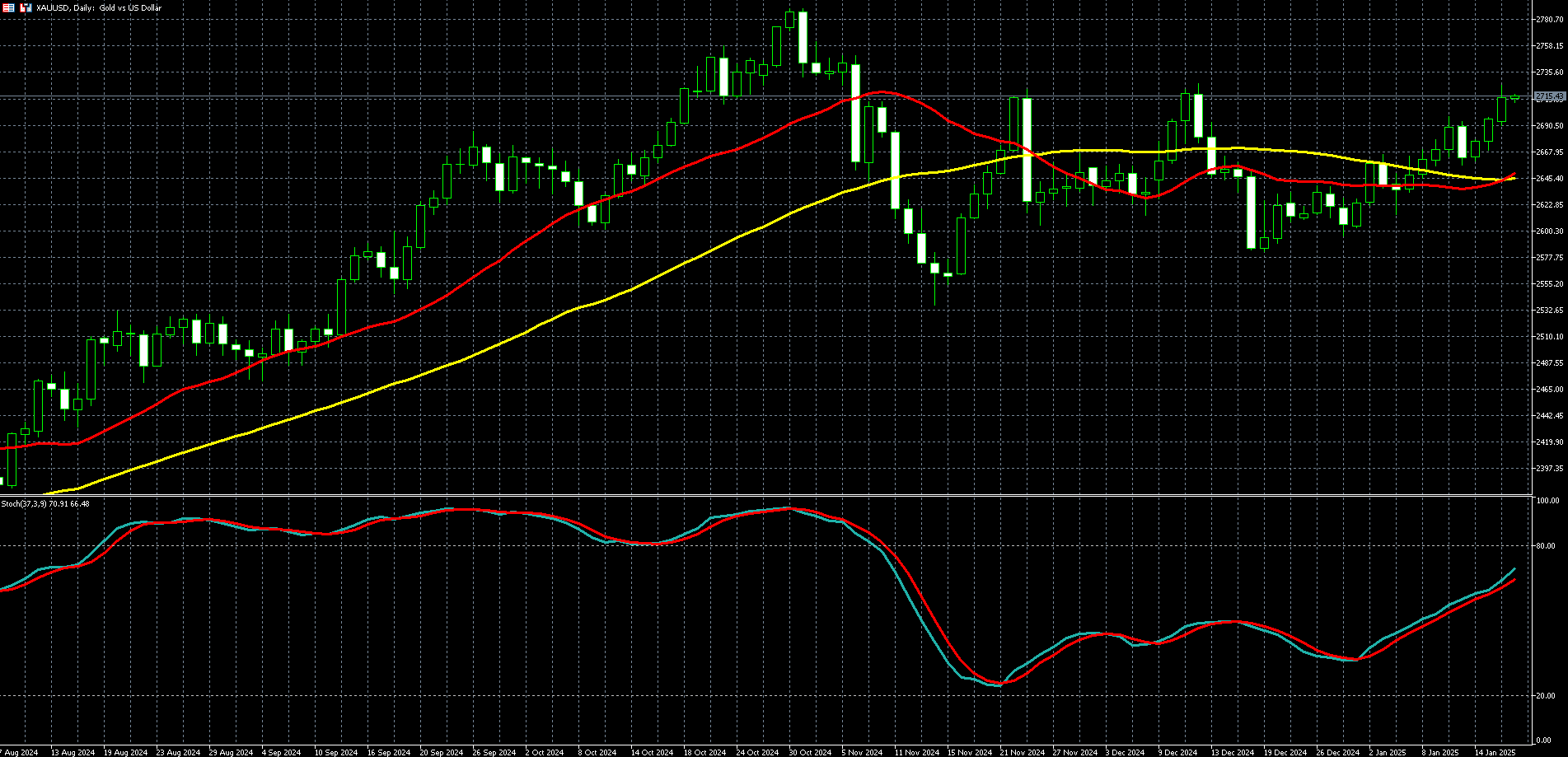Image resolution: width=1568 pixels, height=757 pixels.
Task: Click the 2532.65 price level on the scale
Action: [1550, 310]
